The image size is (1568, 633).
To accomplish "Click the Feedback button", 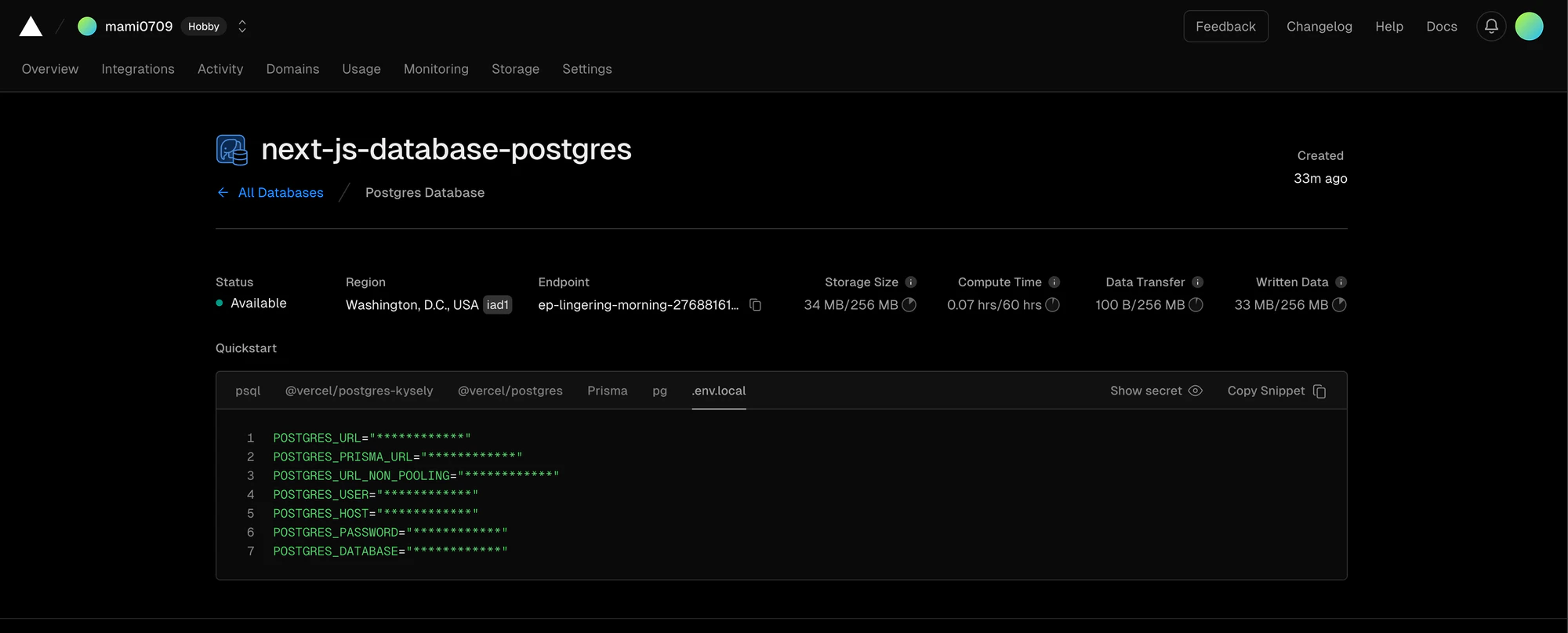I will pyautogui.click(x=1226, y=26).
